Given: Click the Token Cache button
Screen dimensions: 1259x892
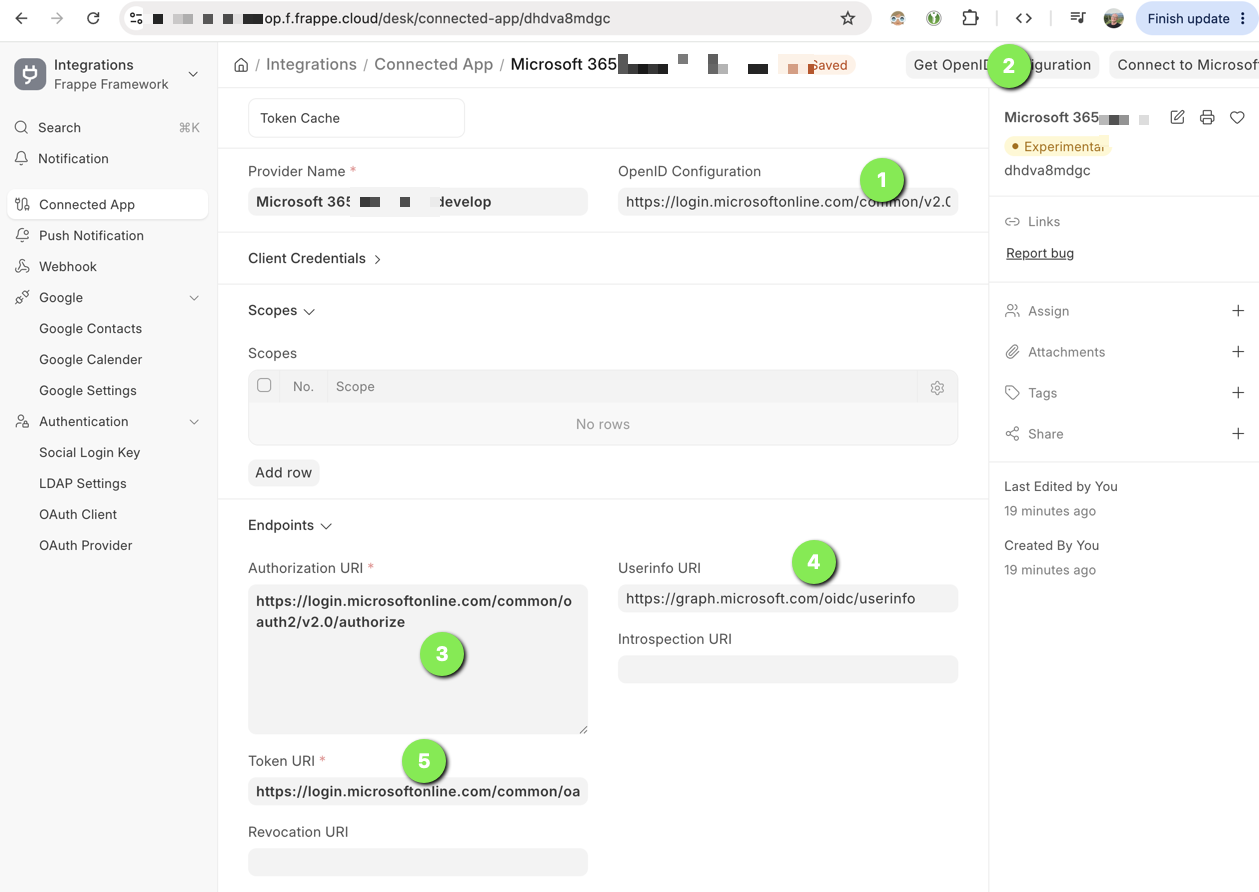Looking at the screenshot, I should pos(356,118).
